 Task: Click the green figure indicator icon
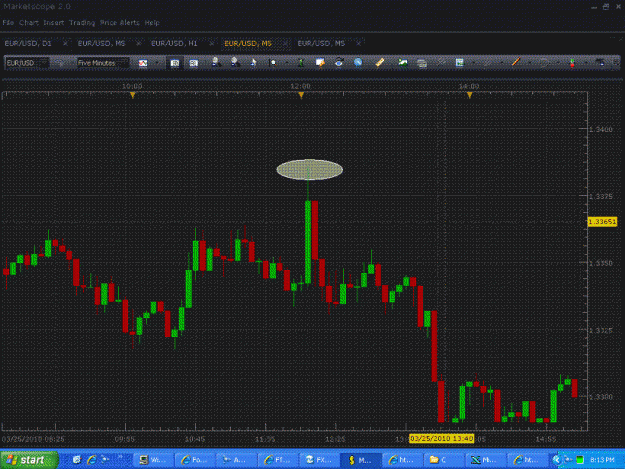[x=301, y=63]
